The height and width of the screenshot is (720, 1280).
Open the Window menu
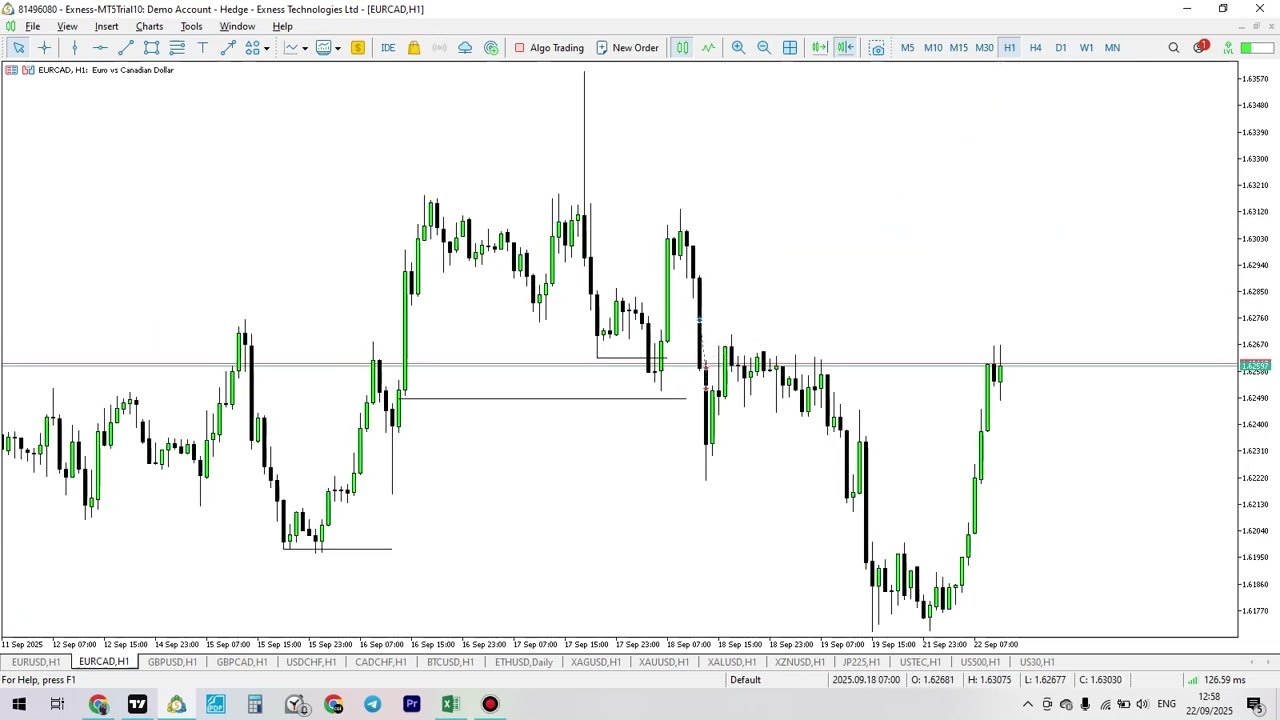tap(237, 26)
